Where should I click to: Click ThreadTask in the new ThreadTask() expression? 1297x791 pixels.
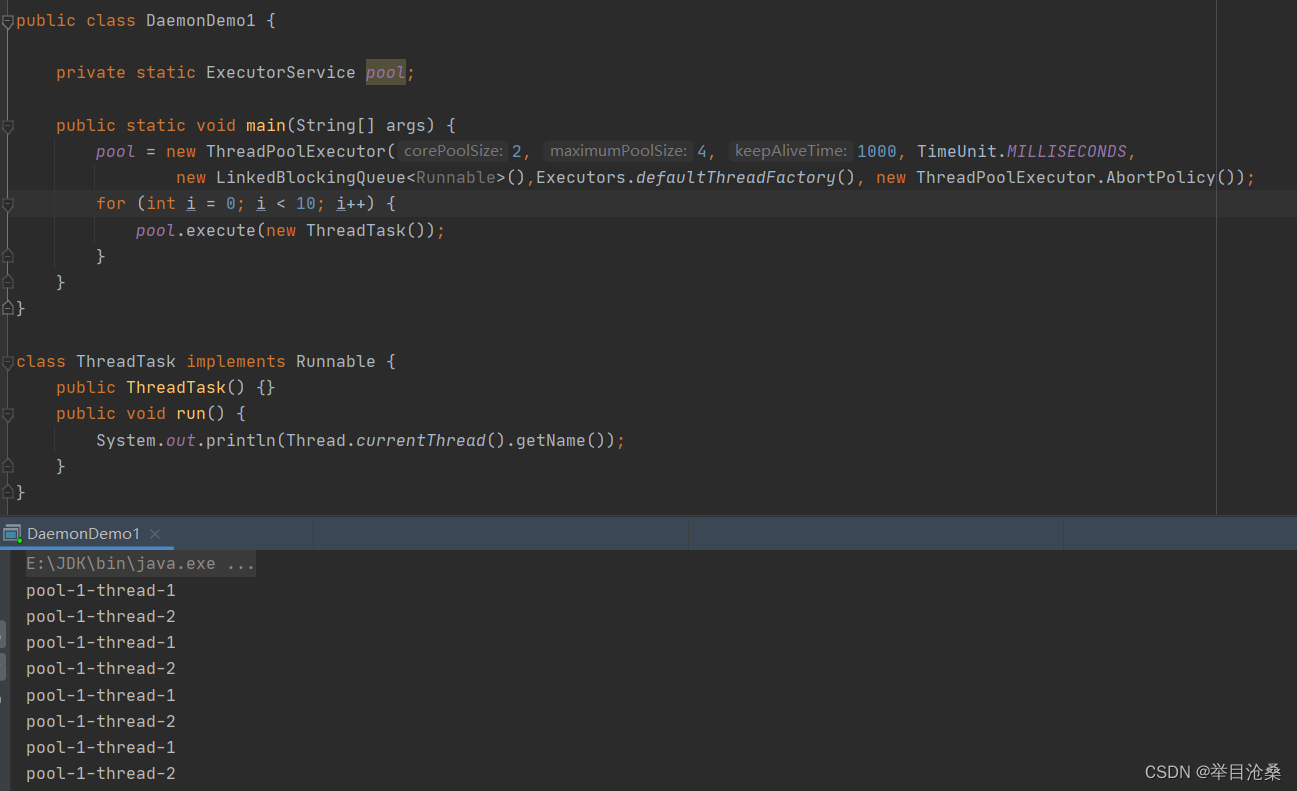tap(356, 231)
